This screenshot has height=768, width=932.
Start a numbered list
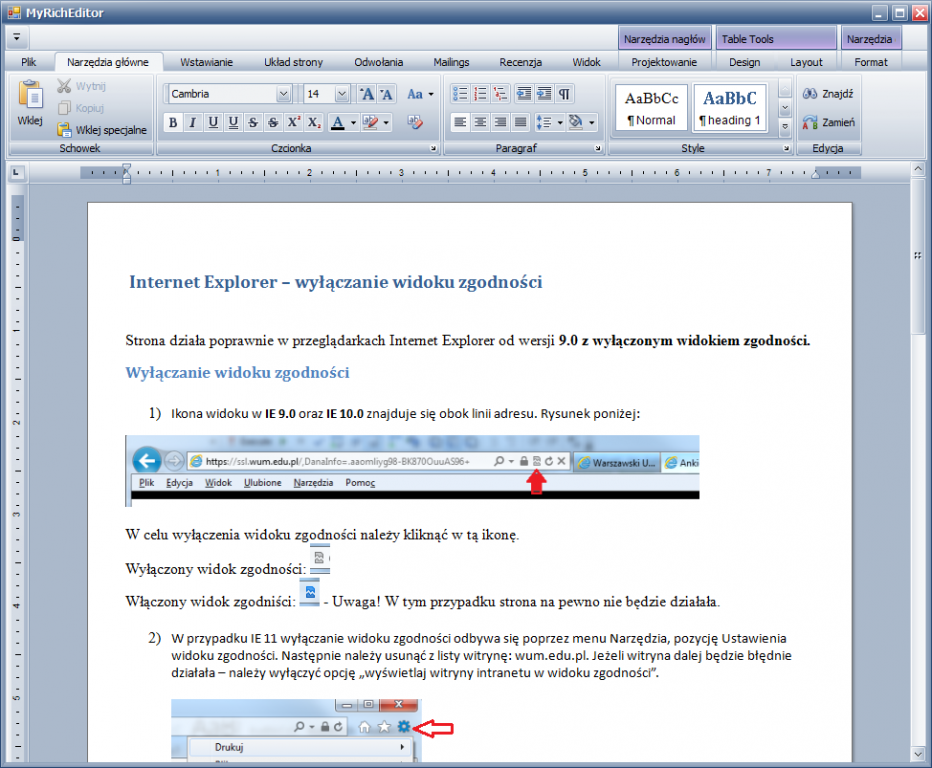point(480,94)
